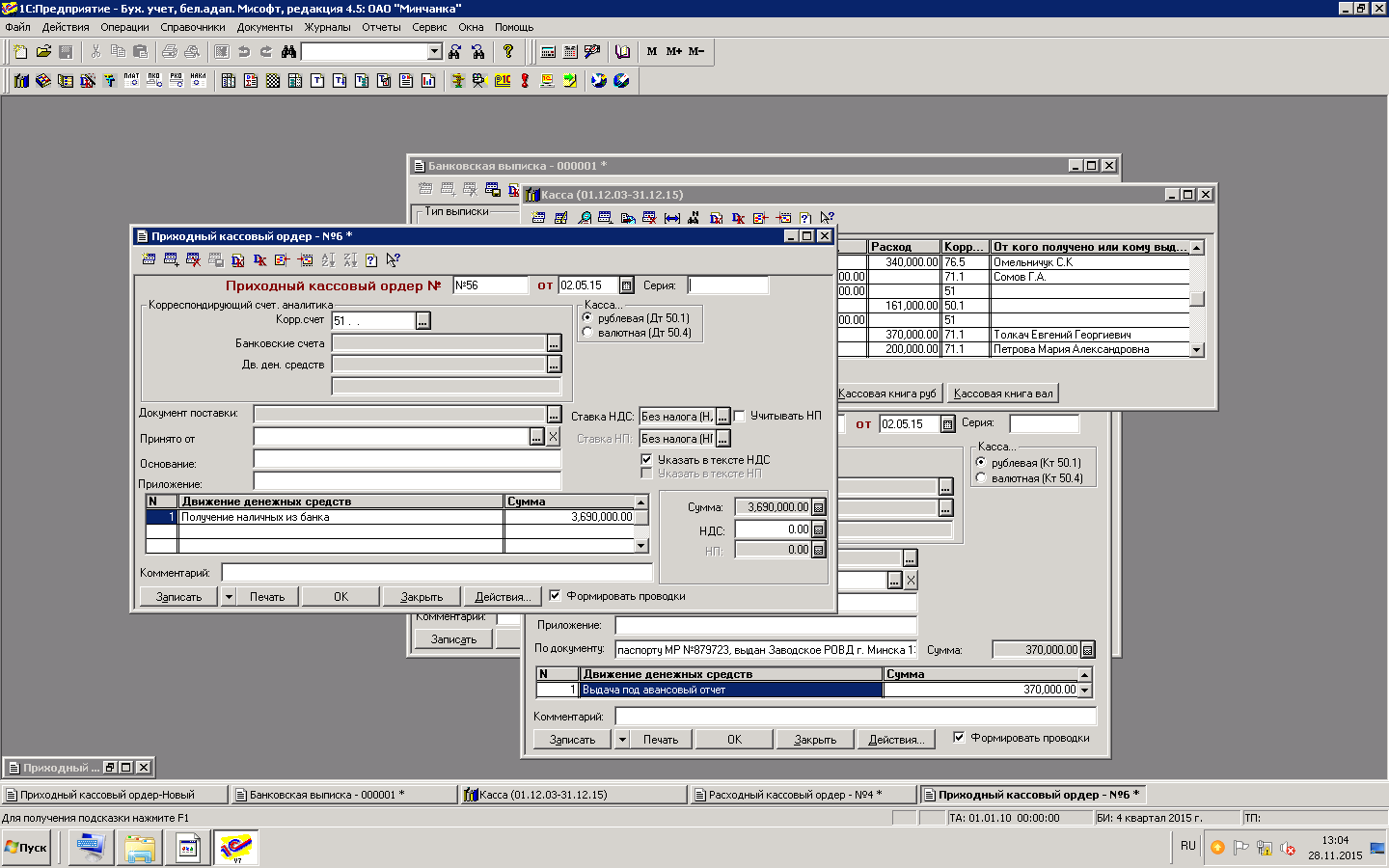Toggle Указать в тексте НДС checkbox
1389x868 pixels.
tap(646, 460)
